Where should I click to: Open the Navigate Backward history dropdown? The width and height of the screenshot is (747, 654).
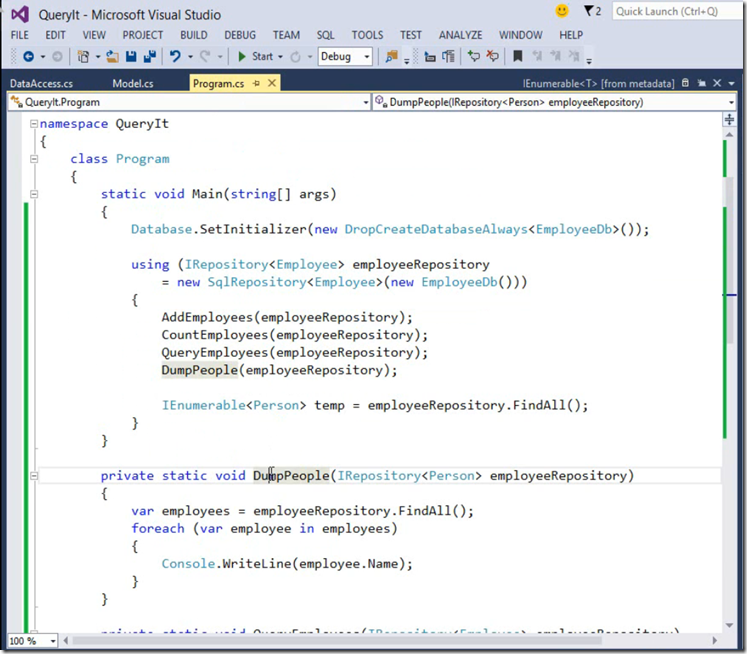click(x=43, y=57)
